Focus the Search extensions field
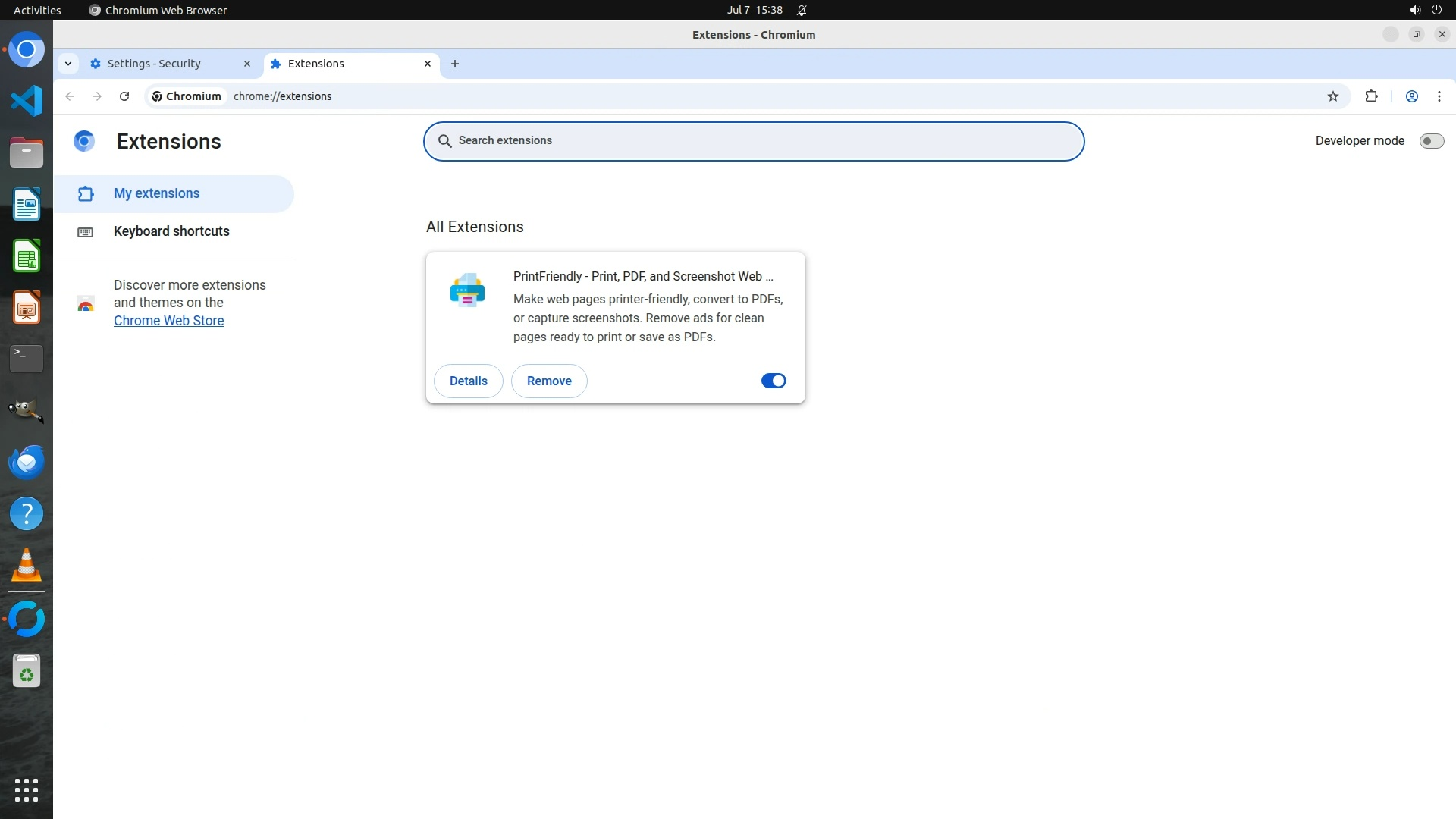This screenshot has height=819, width=1456. coord(753,141)
